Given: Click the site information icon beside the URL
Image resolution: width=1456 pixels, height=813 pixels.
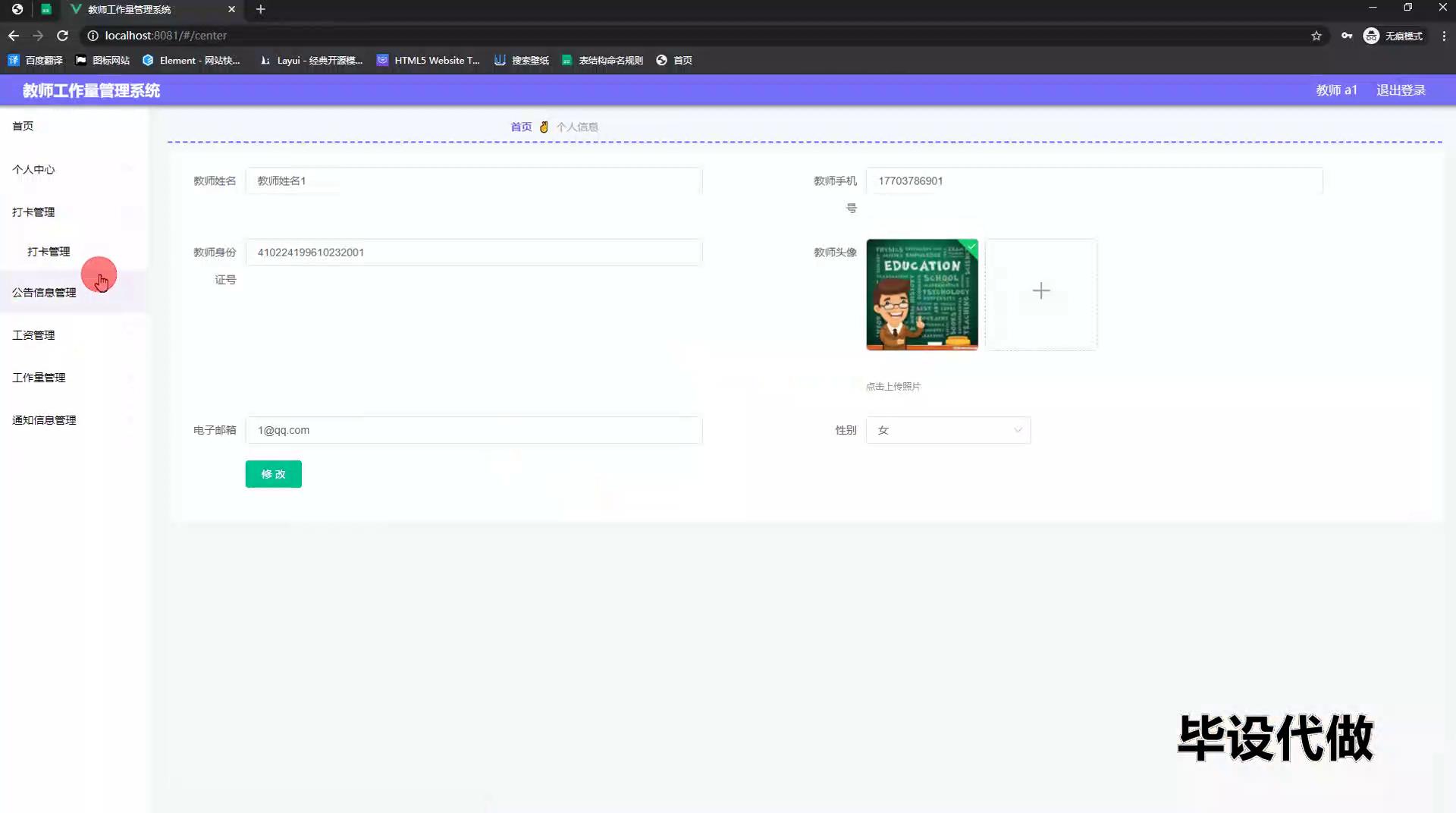Looking at the screenshot, I should click(x=93, y=36).
